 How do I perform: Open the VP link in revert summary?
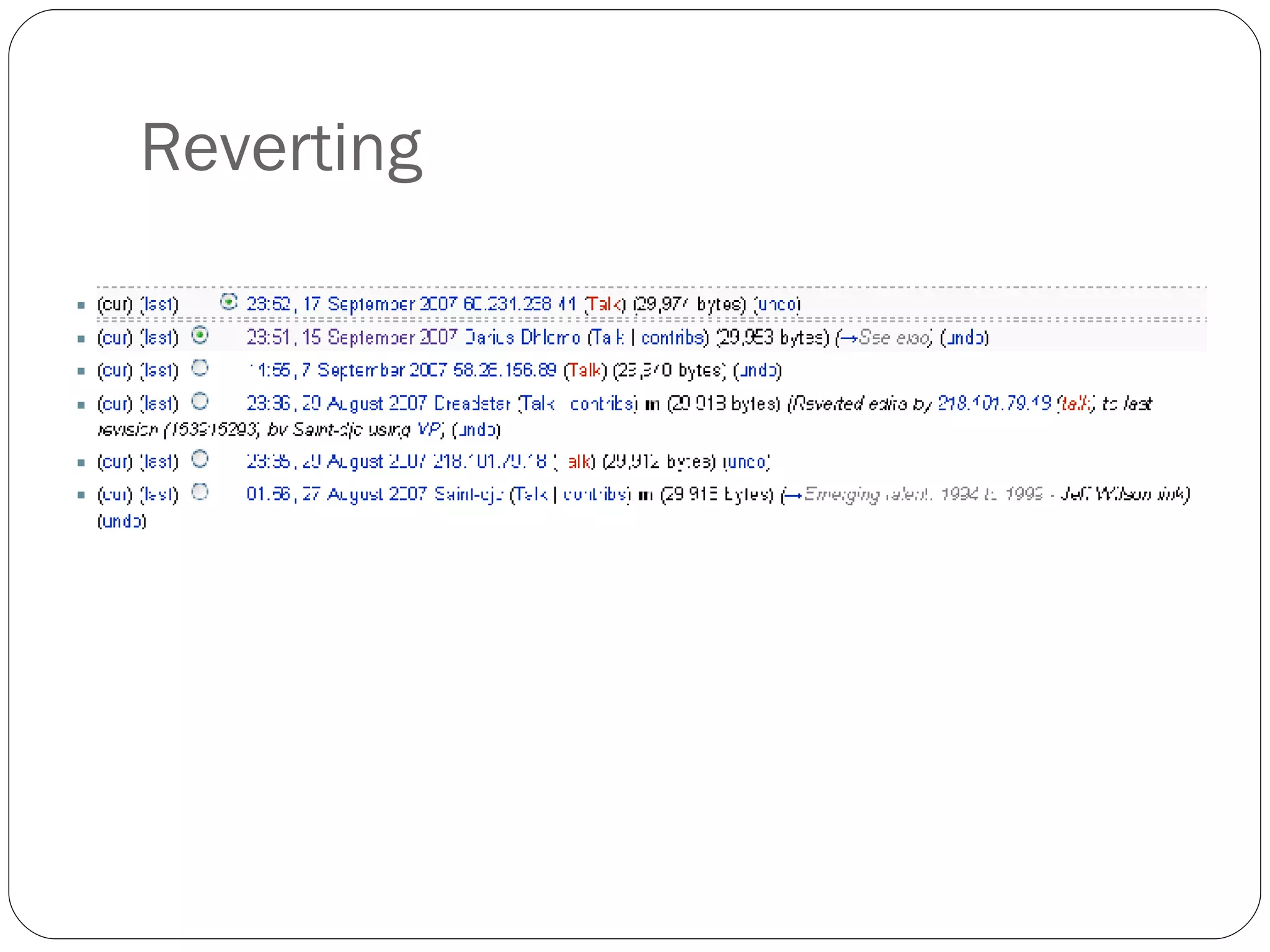click(429, 429)
